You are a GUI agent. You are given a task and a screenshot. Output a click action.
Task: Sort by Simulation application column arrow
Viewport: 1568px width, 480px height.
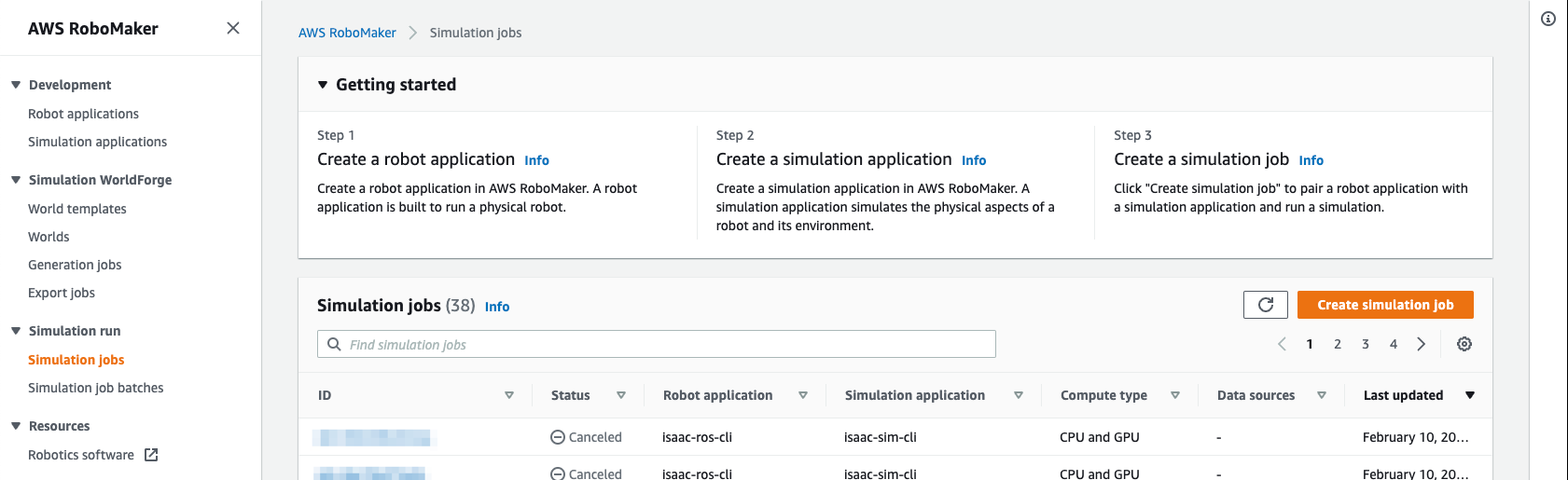(1019, 395)
